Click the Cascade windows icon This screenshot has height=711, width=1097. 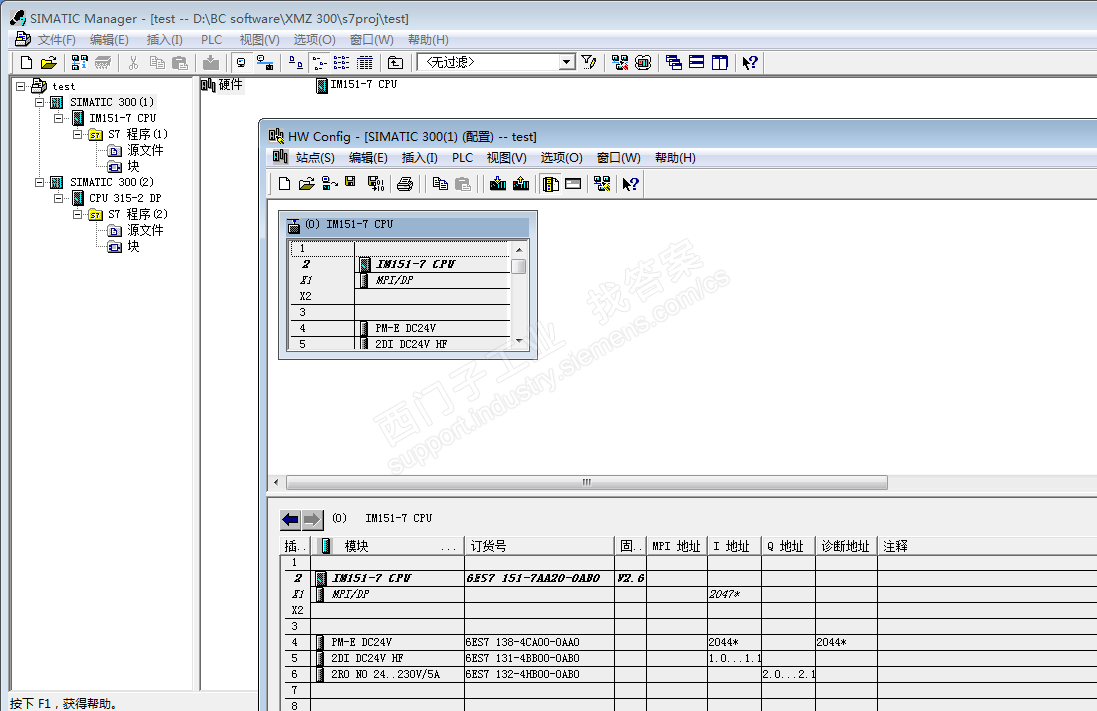pos(674,63)
